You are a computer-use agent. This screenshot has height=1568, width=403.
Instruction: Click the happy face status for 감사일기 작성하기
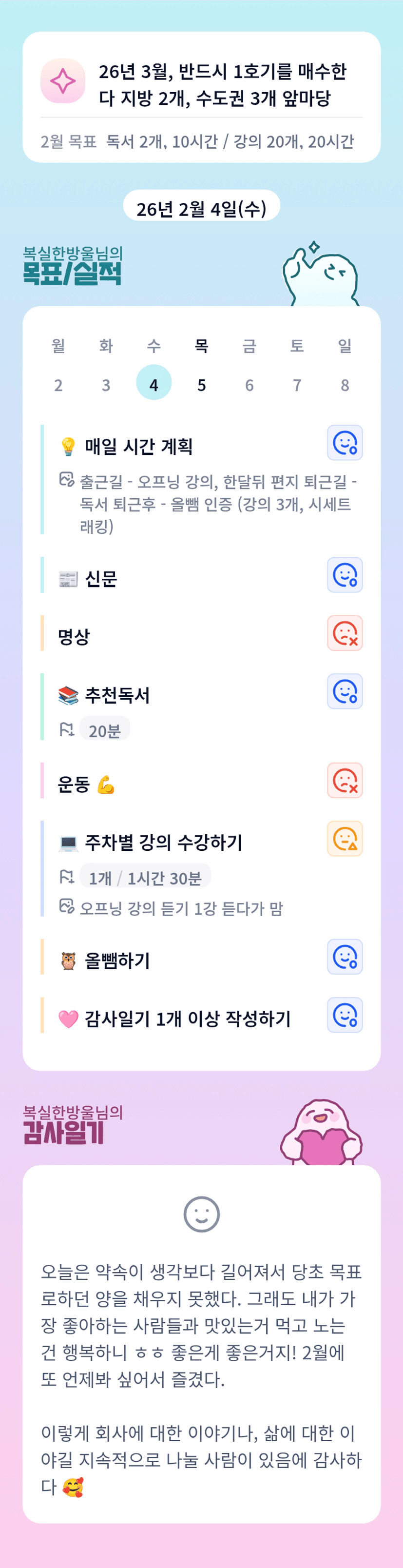pyautogui.click(x=345, y=1015)
